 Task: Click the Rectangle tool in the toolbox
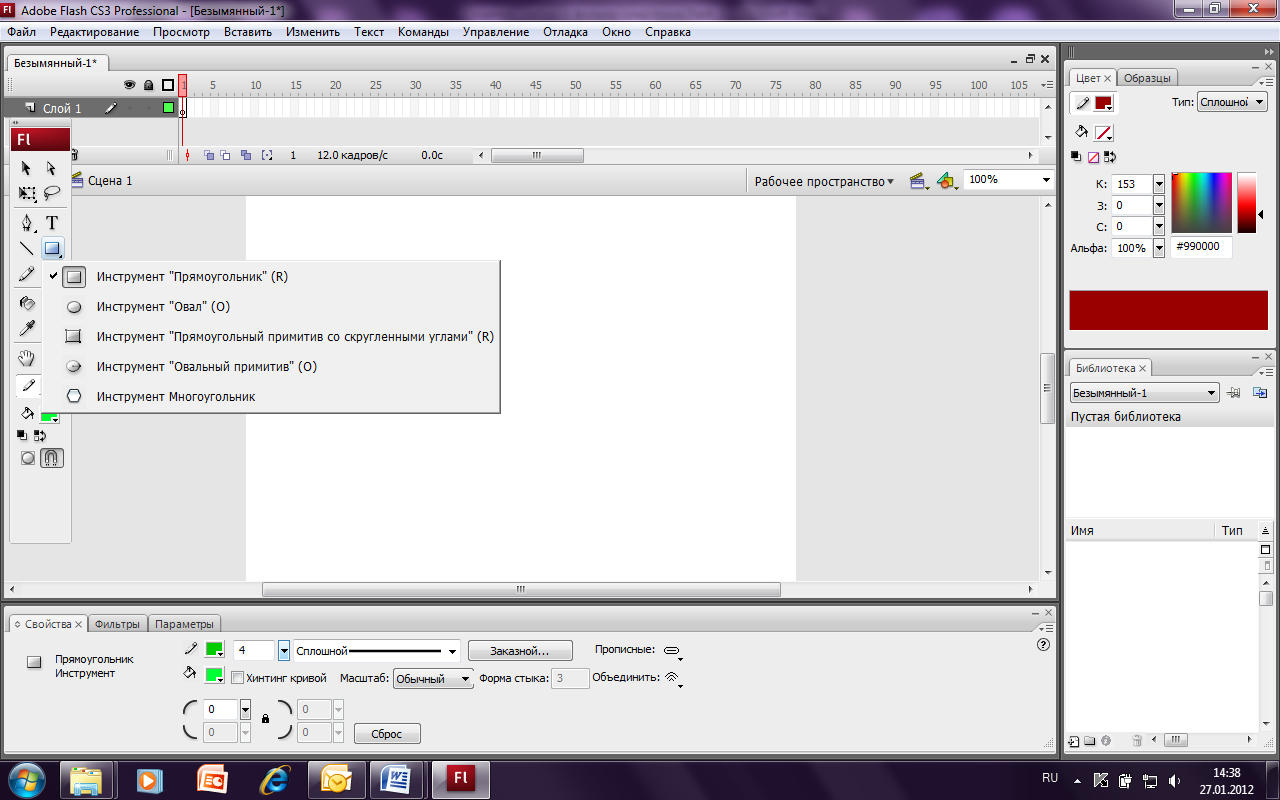[52, 248]
